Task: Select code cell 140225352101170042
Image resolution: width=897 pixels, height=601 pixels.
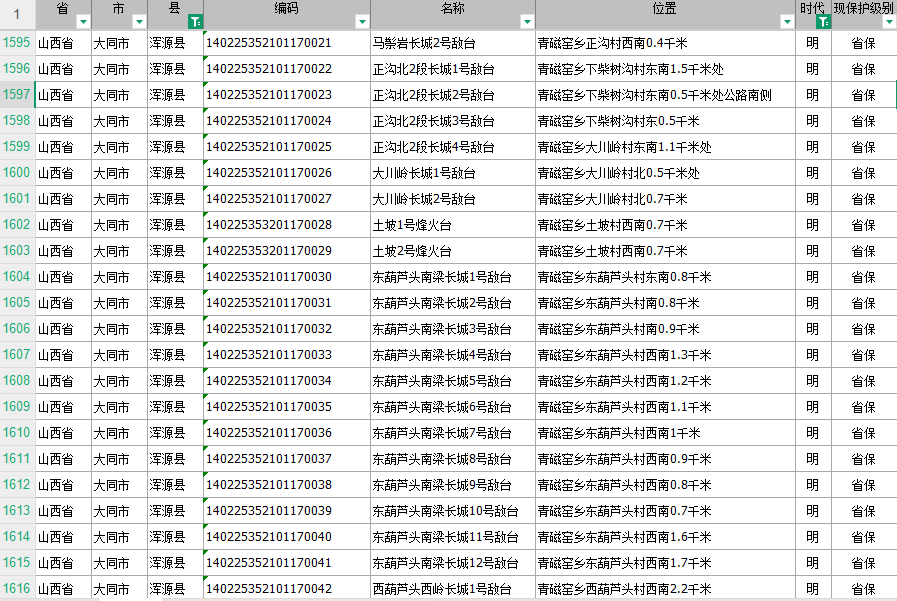Action: coord(287,588)
